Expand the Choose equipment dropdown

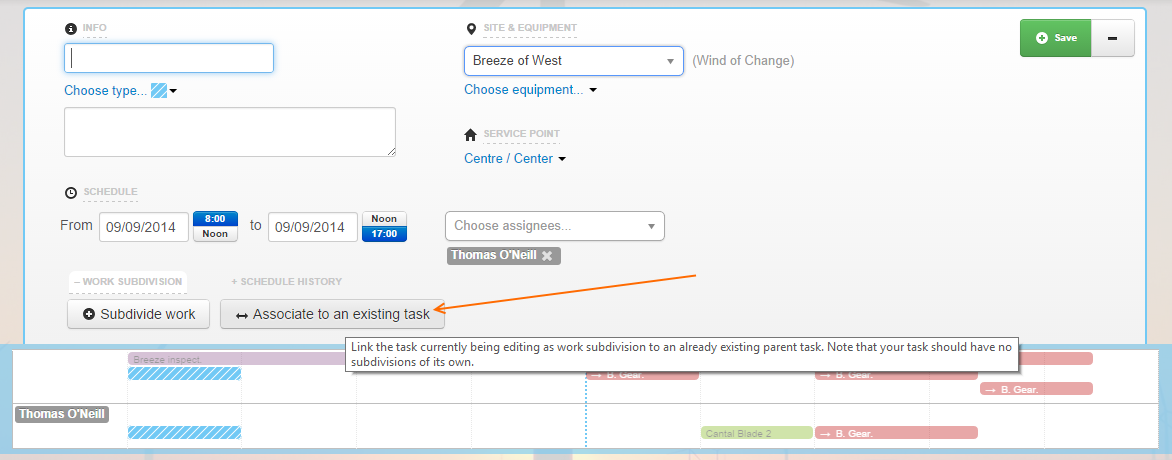point(530,90)
